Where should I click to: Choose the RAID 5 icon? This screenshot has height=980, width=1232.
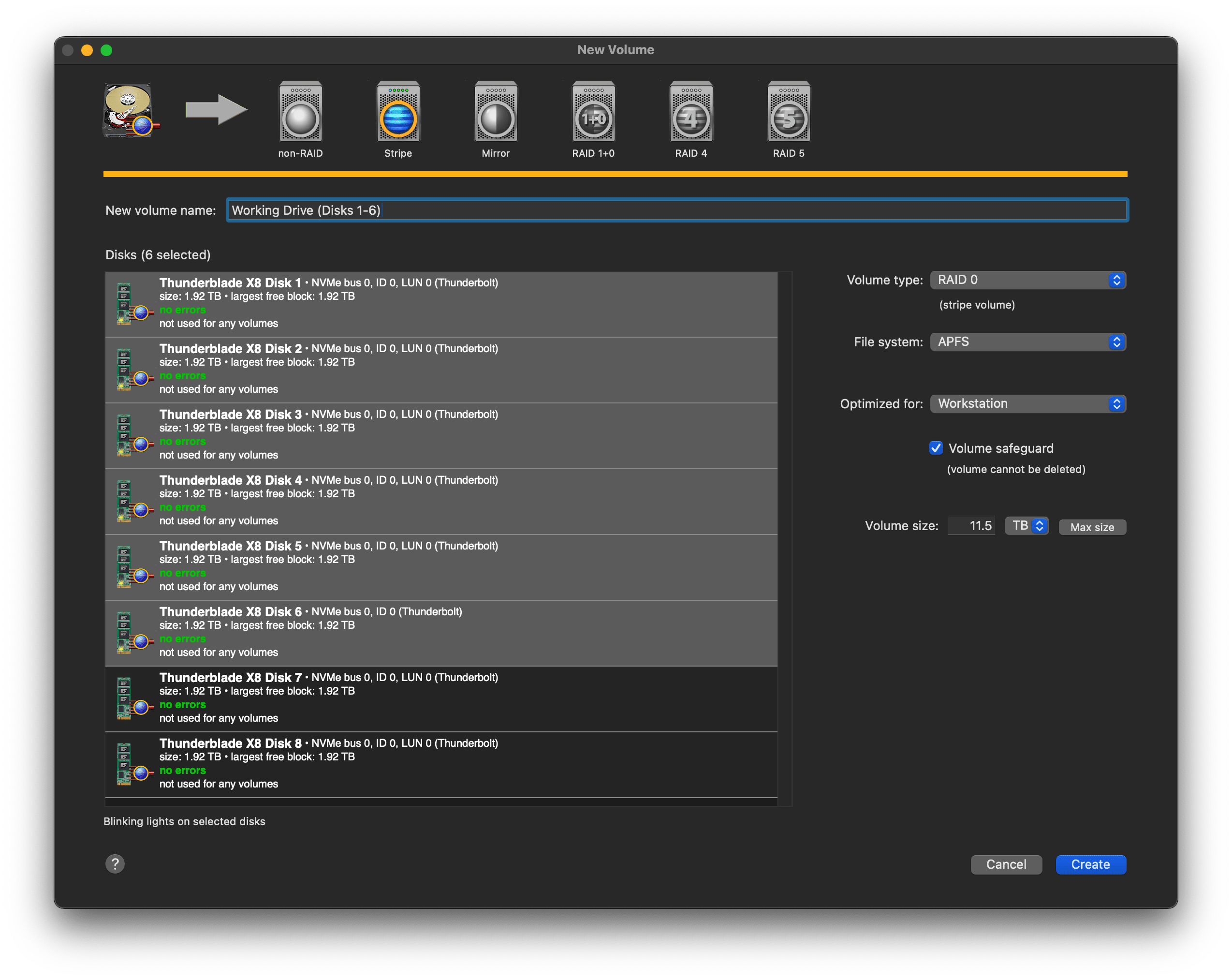789,113
